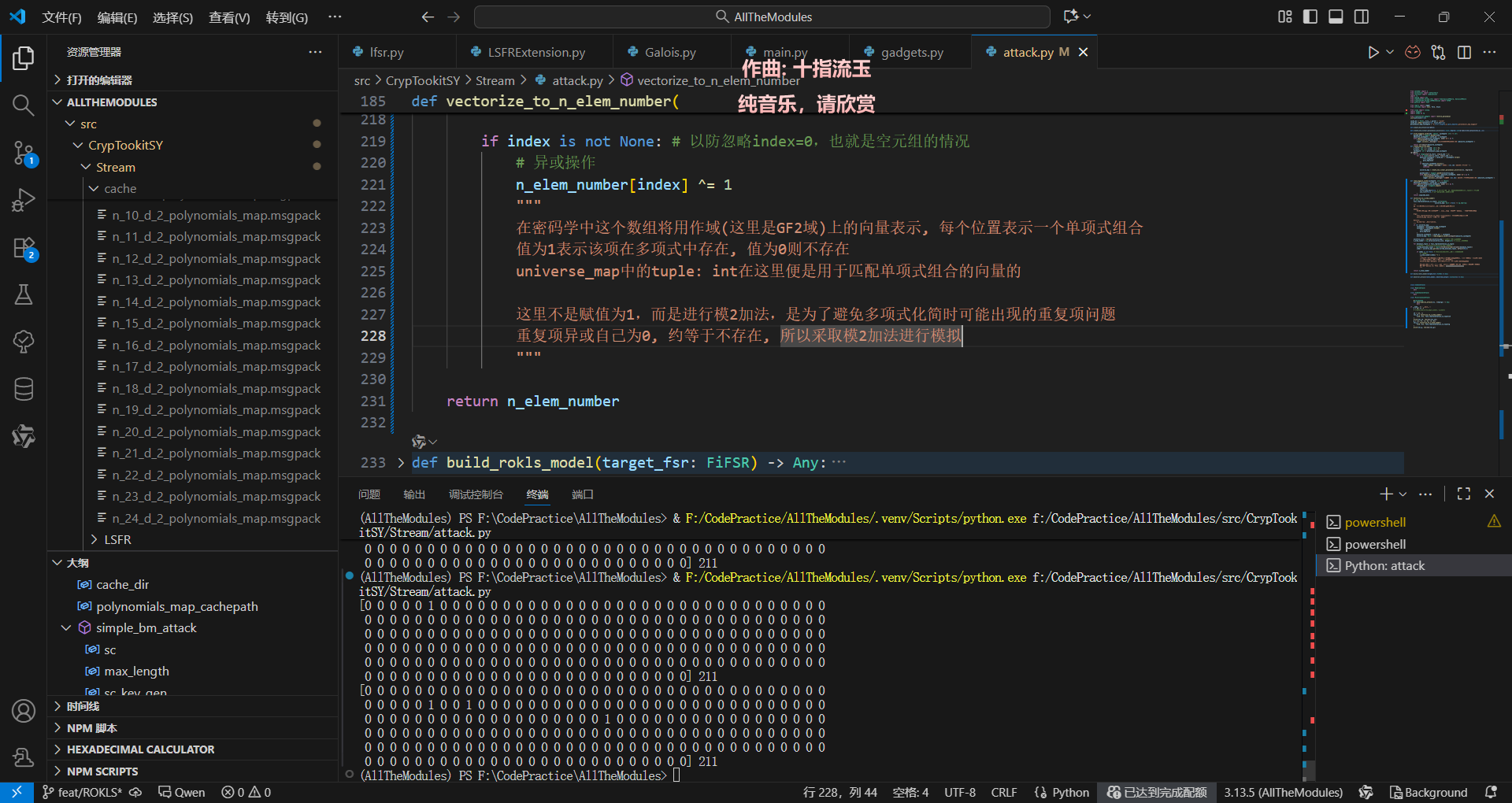1512x803 pixels.
Task: Maximize the terminal panel size
Action: (1464, 494)
